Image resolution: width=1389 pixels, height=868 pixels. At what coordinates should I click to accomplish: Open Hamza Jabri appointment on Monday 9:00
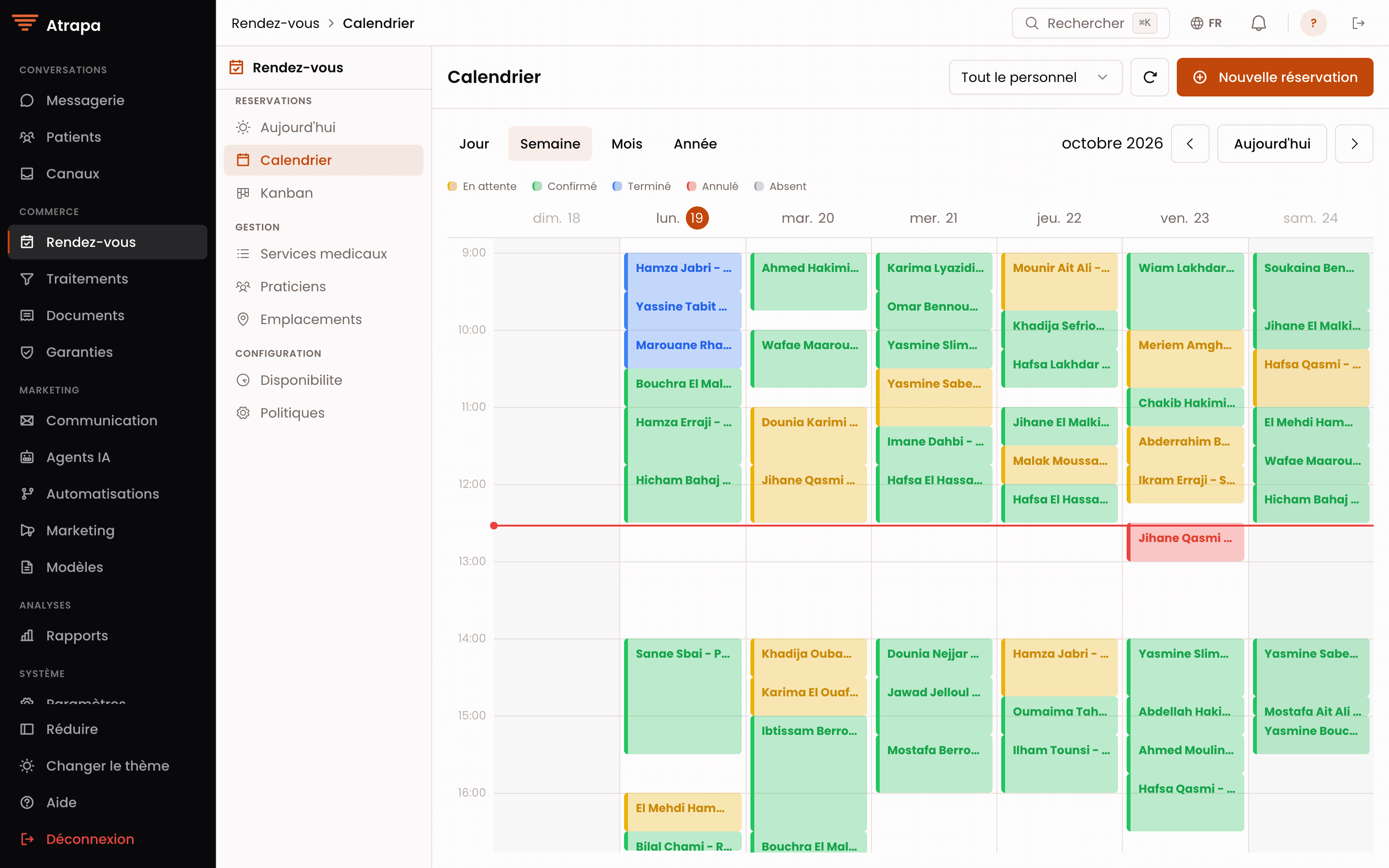point(683,272)
